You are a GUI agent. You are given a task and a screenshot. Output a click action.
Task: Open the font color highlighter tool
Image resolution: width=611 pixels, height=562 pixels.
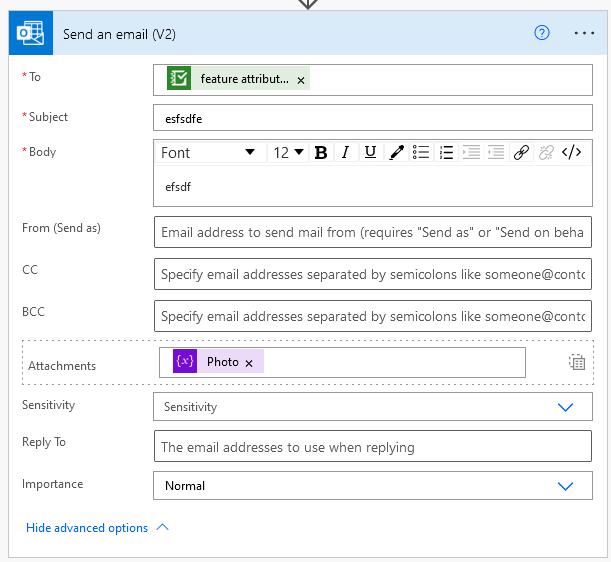pyautogui.click(x=396, y=153)
